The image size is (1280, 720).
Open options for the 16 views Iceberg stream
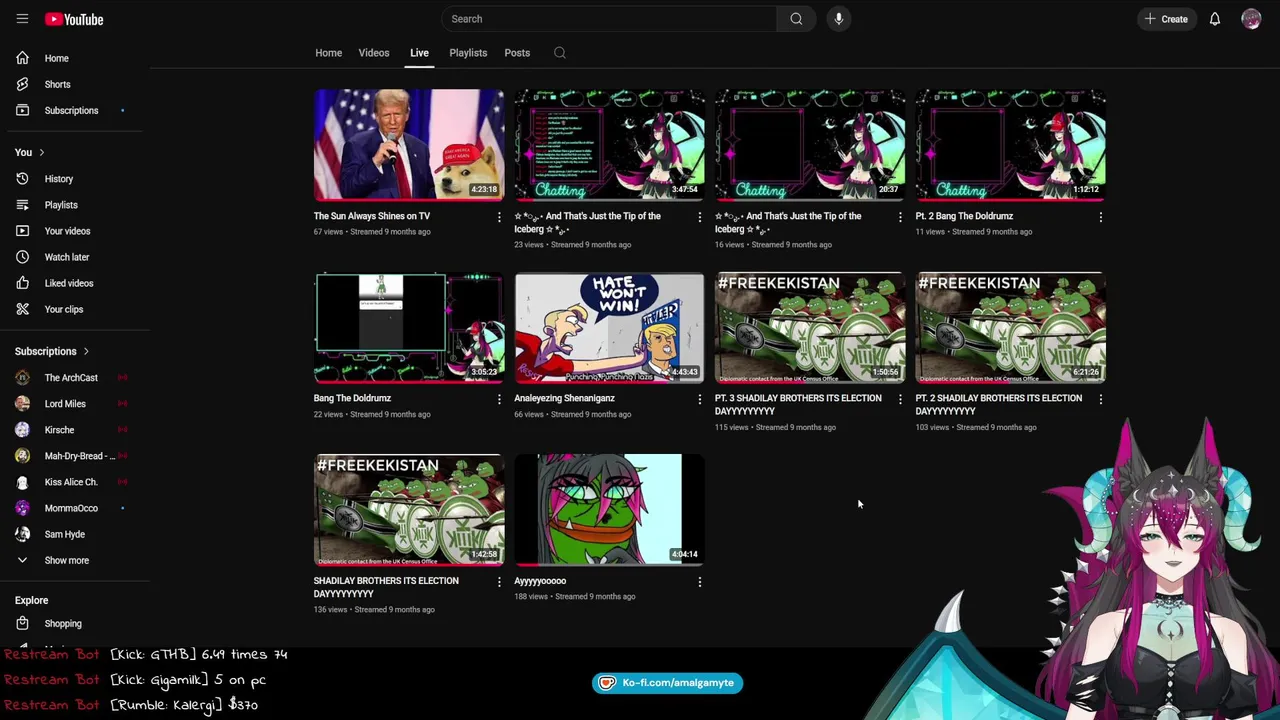[x=900, y=217]
